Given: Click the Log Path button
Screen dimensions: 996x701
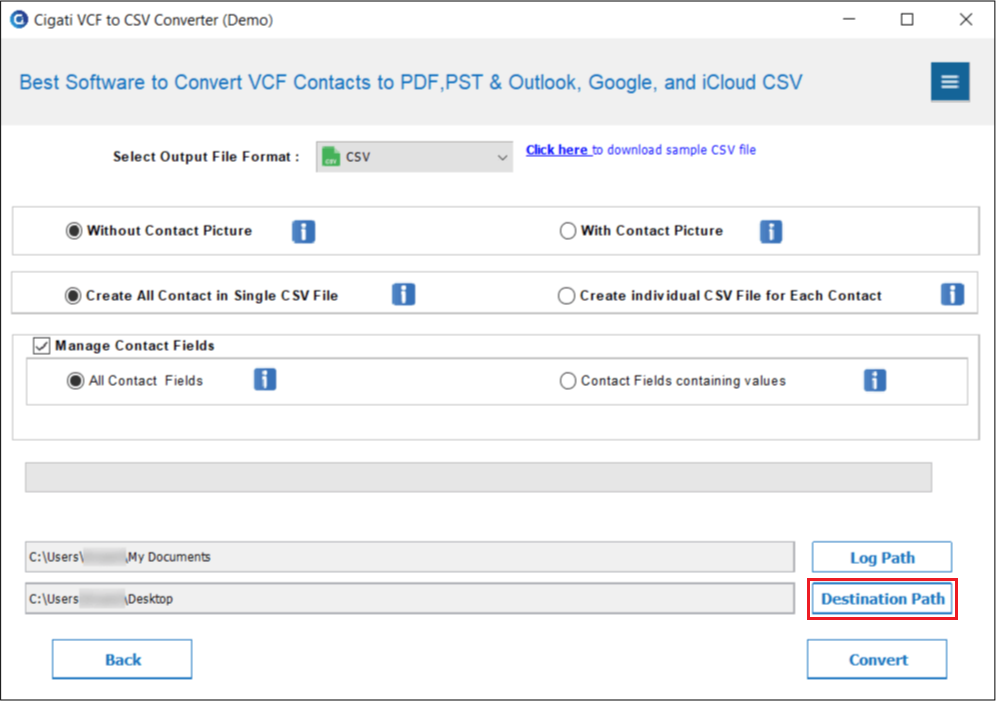Looking at the screenshot, I should [x=882, y=557].
